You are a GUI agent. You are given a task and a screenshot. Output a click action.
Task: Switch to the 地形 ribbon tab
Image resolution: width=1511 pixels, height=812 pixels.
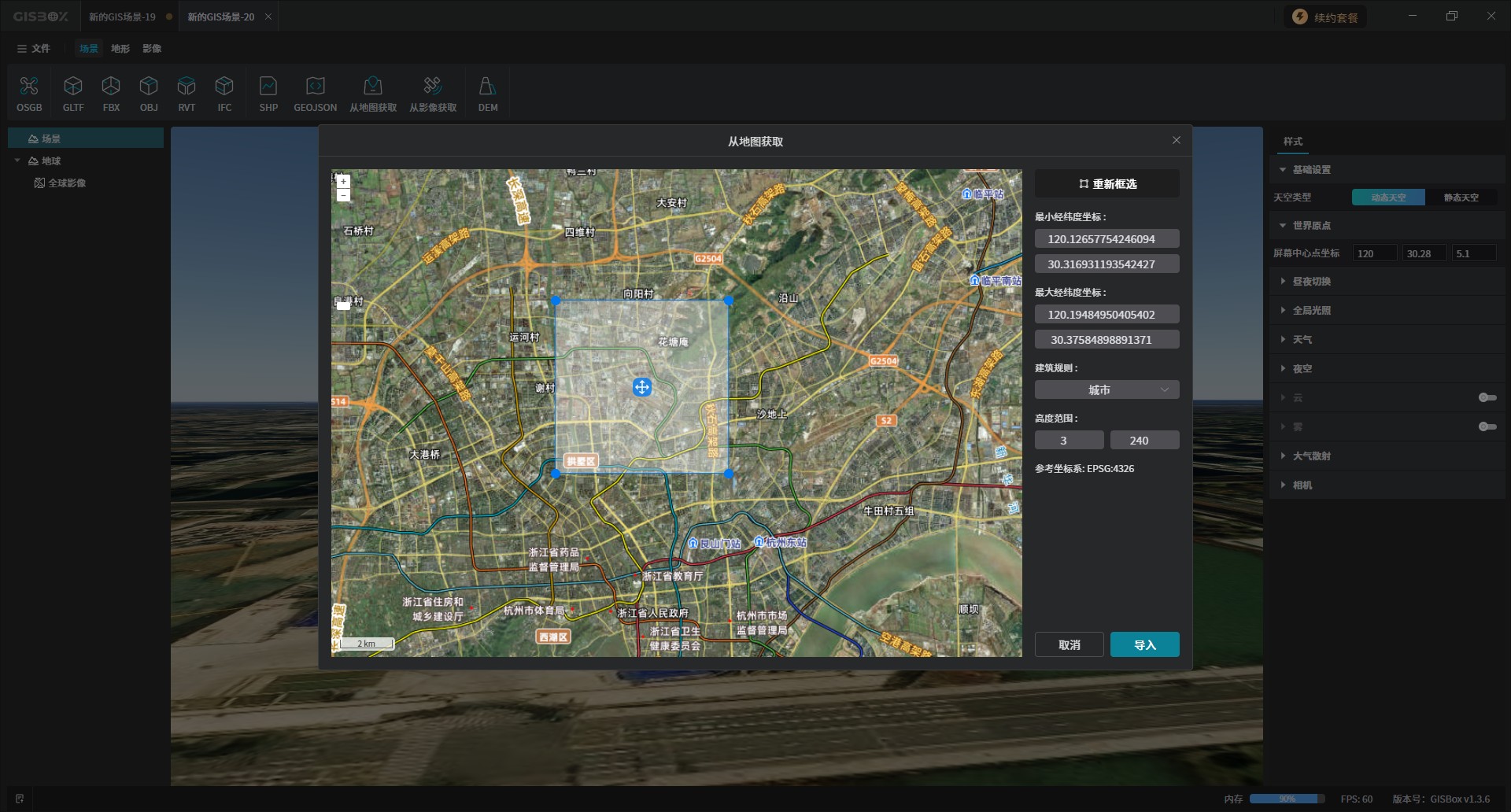(x=120, y=49)
